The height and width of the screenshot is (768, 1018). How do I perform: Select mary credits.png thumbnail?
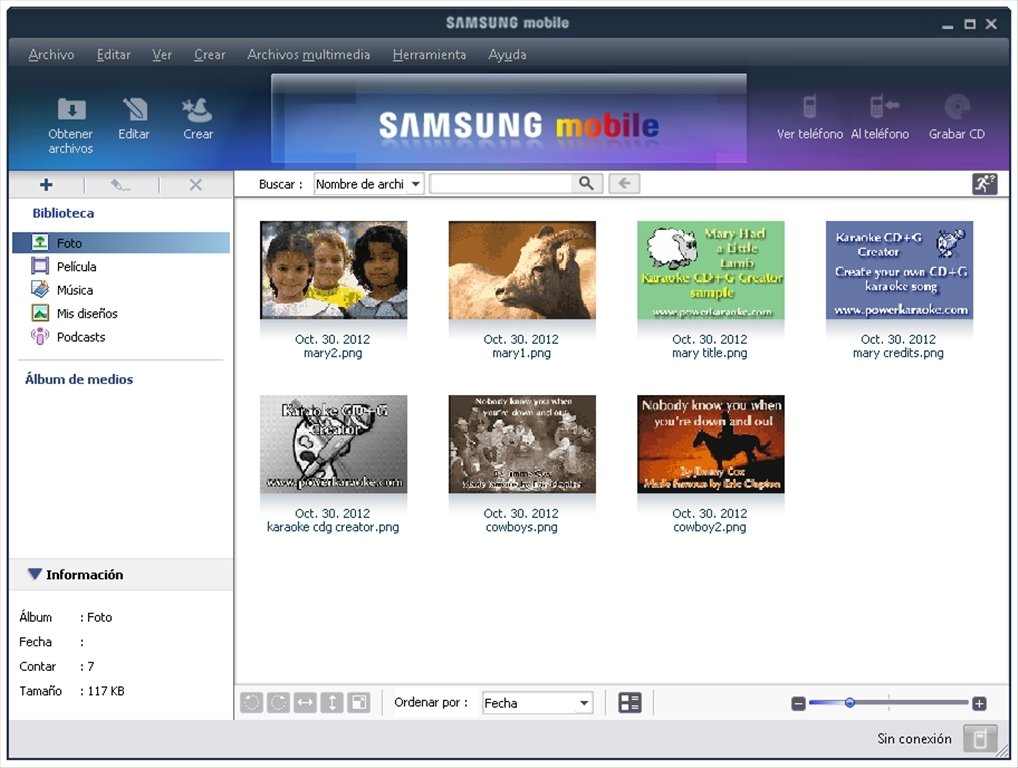(x=899, y=269)
